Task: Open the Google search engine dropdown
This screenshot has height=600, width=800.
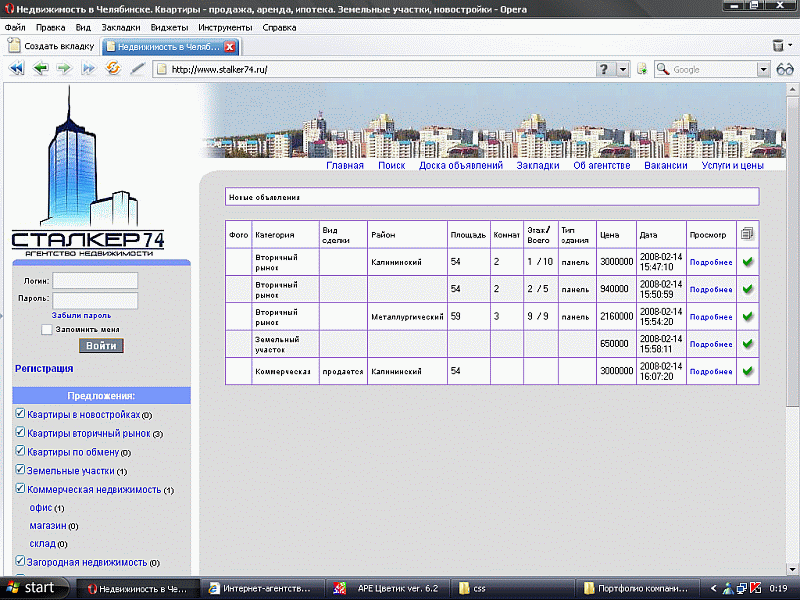Action: (x=762, y=70)
